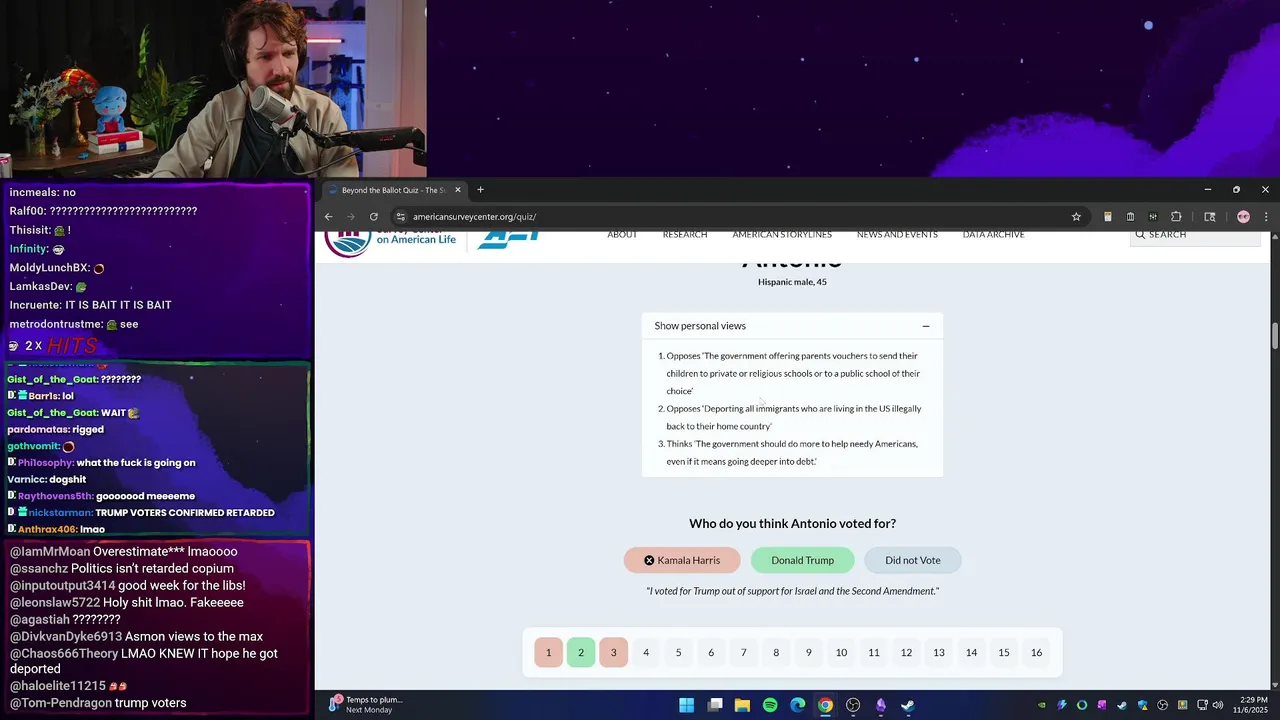Screen dimensions: 1280x720
Task: Open the RESEARCH menu
Action: tap(685, 235)
